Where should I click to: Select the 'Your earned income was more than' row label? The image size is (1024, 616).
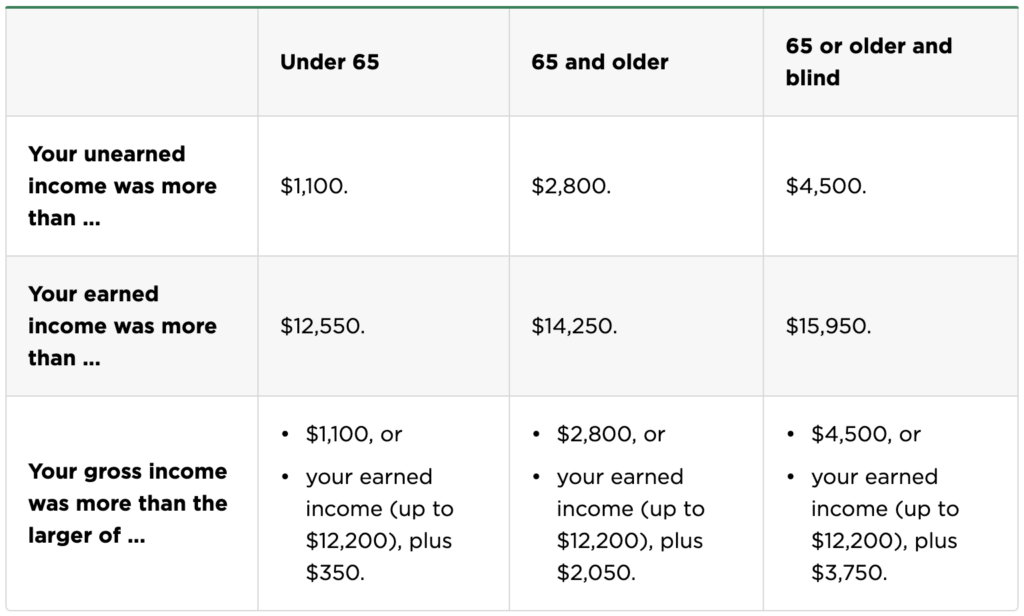tap(122, 326)
